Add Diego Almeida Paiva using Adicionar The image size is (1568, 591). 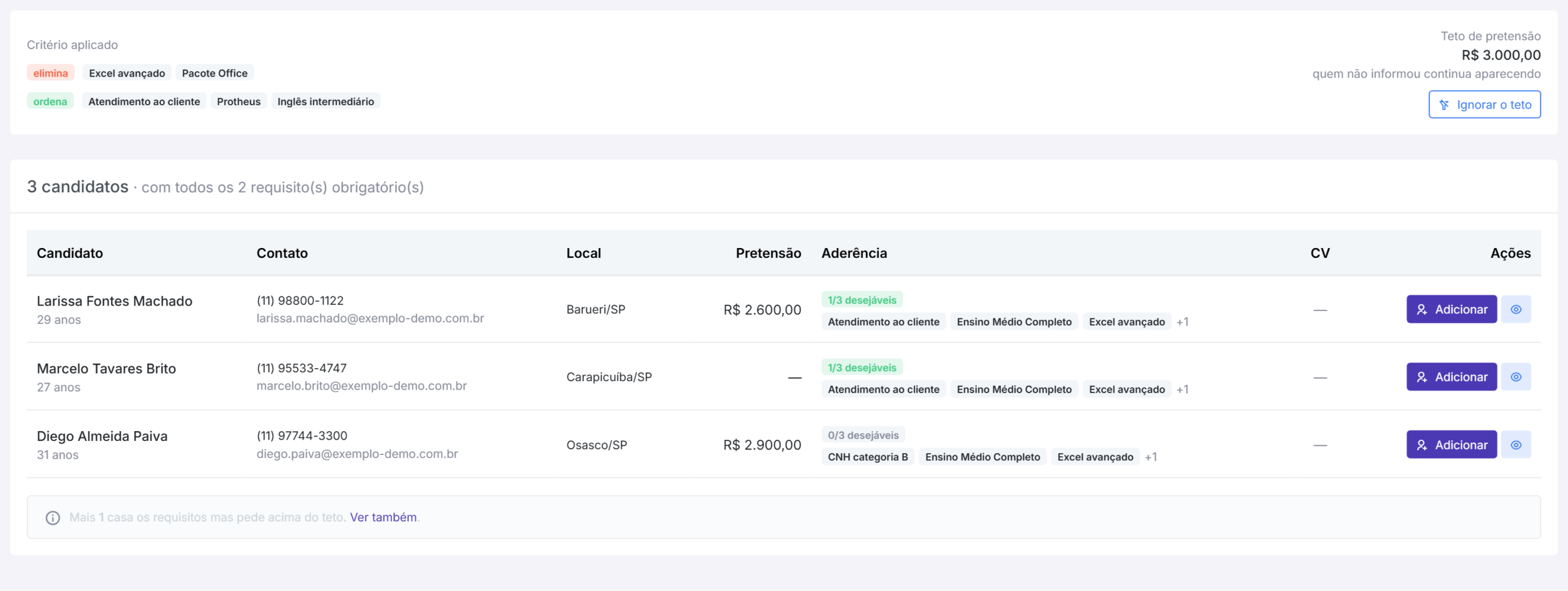pos(1452,445)
